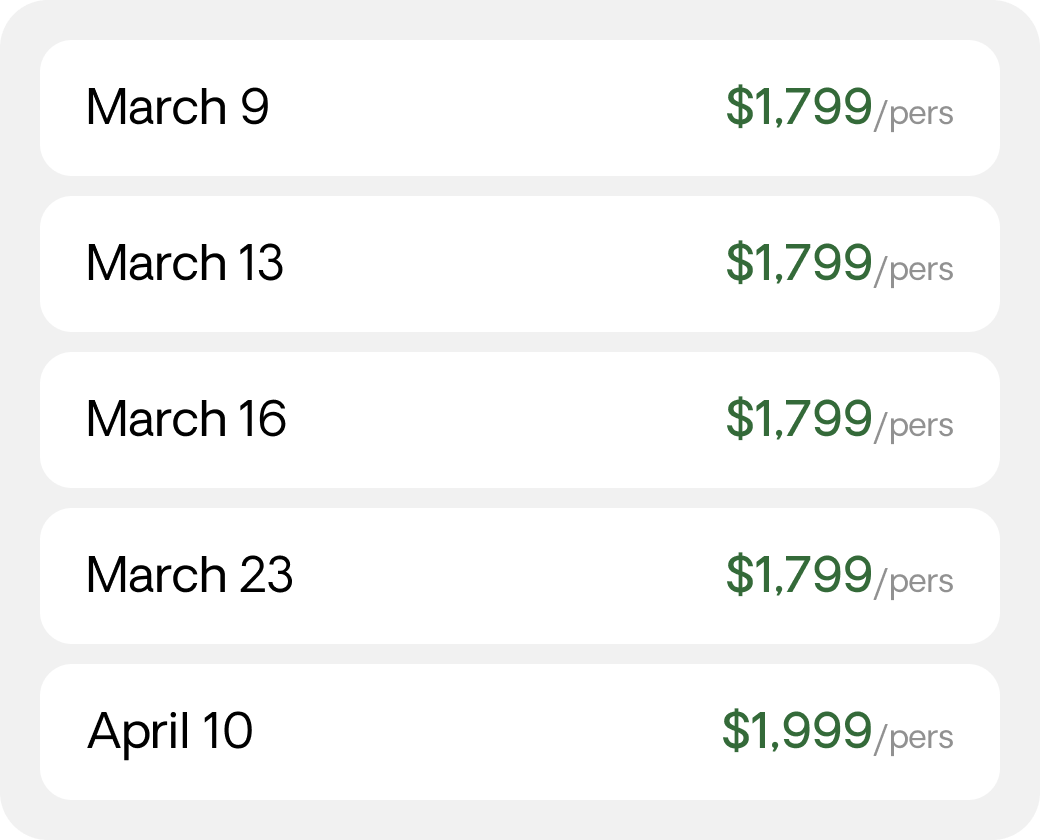Select the March 13 departure row
This screenshot has width=1040, height=840.
520,264
